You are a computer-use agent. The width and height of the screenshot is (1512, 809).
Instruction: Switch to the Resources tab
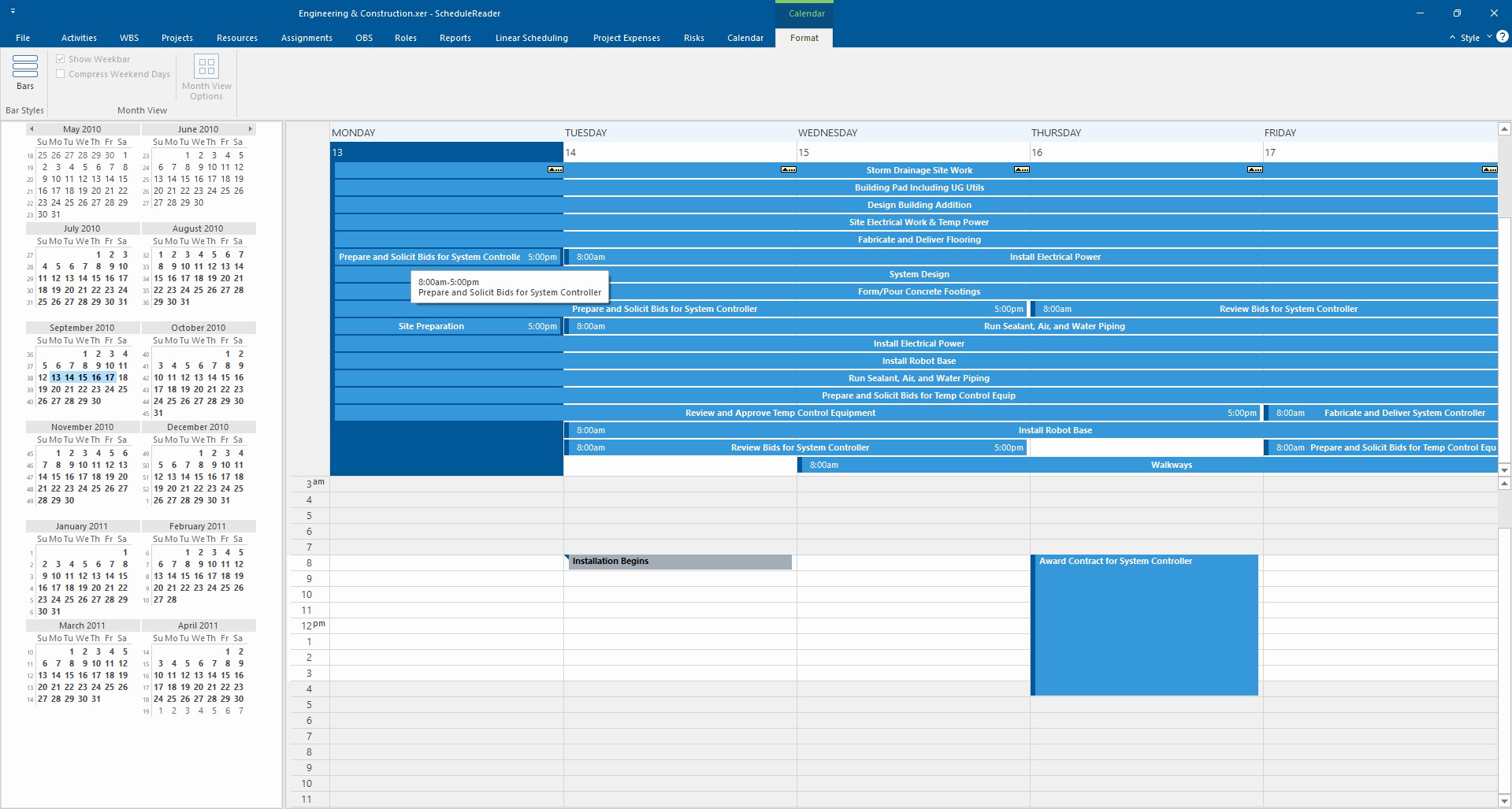(237, 38)
